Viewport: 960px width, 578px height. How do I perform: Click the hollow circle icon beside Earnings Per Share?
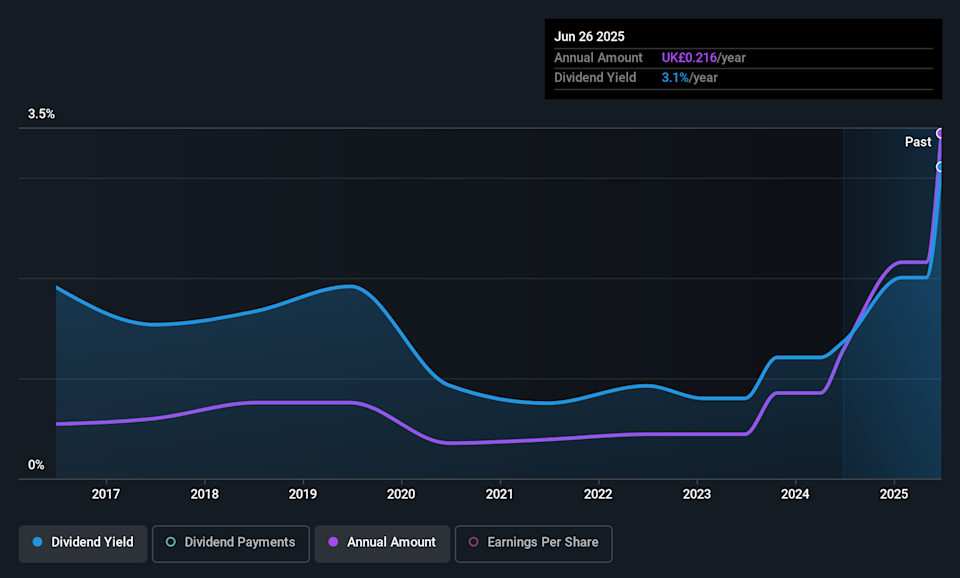coord(473,542)
